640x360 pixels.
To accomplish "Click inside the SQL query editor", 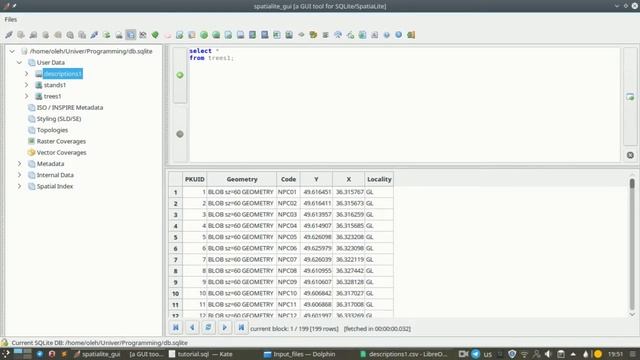I will 404,104.
